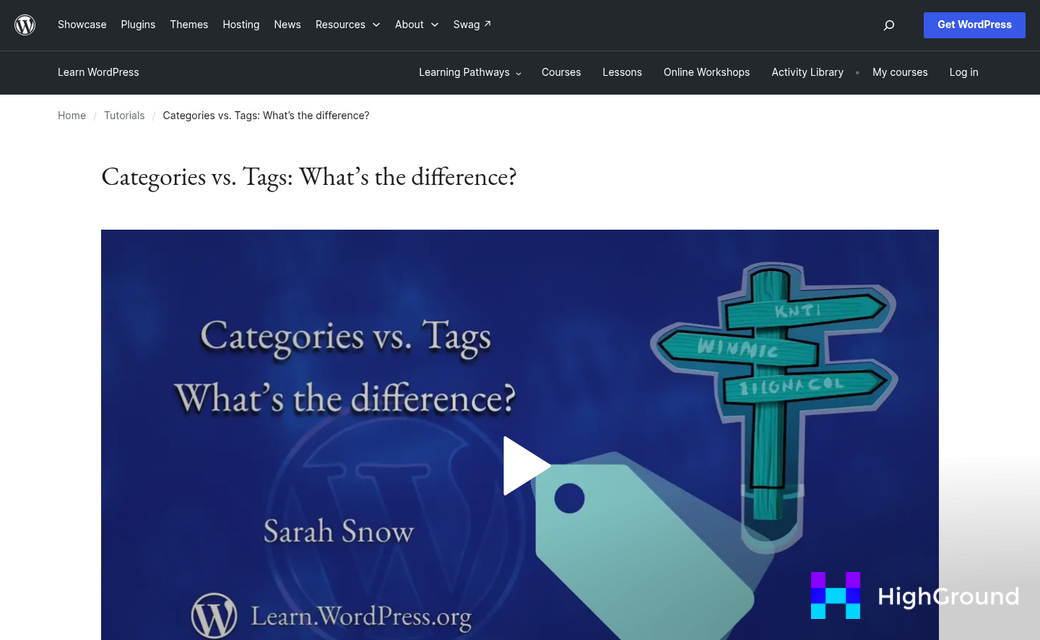Click the Get WordPress button
Image resolution: width=1040 pixels, height=640 pixels.
974,25
